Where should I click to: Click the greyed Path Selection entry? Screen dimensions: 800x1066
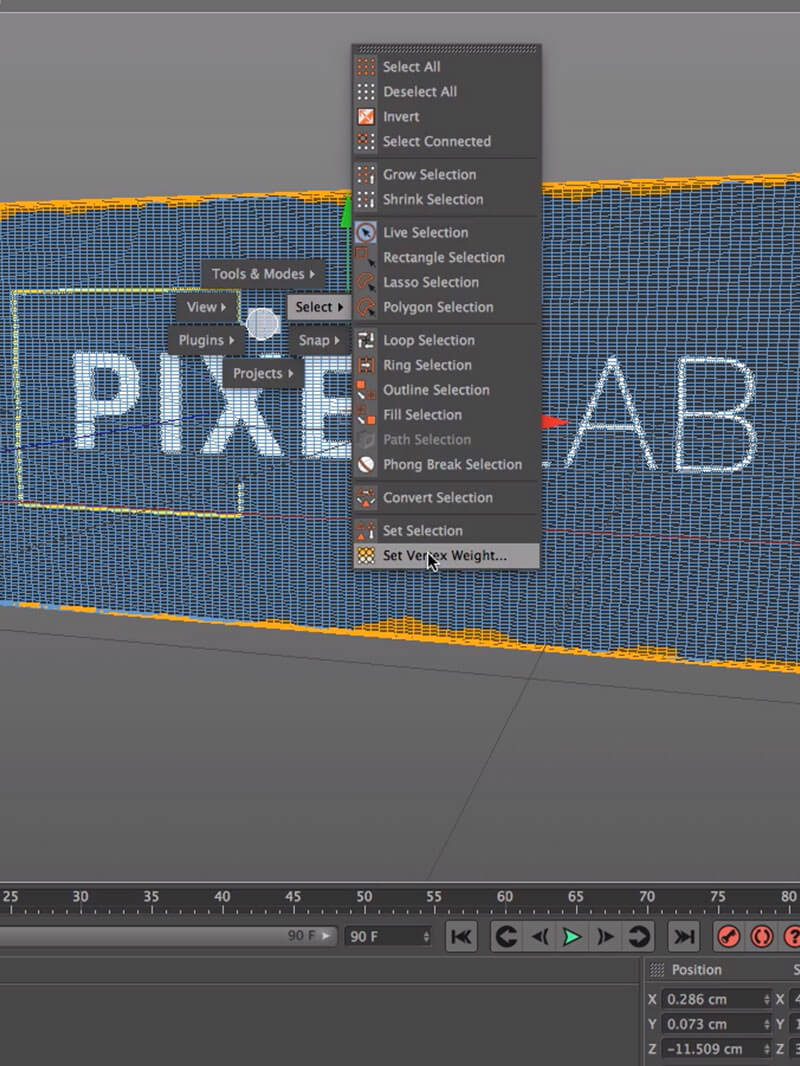[447, 440]
